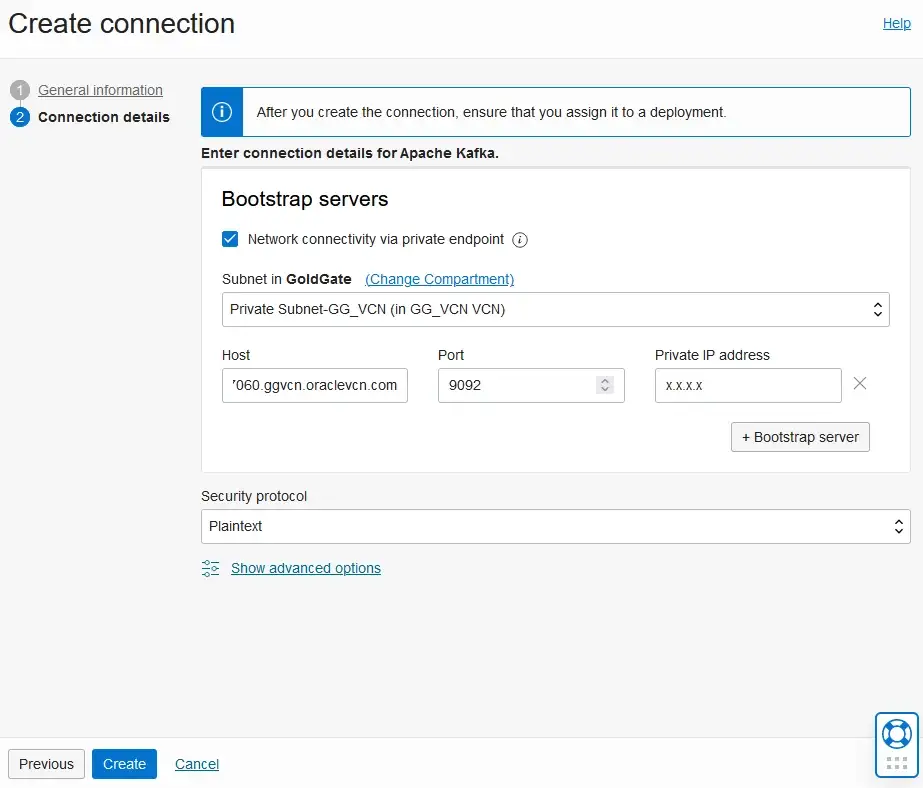923x788 pixels.
Task: Click the Private IP address field
Action: pos(747,385)
